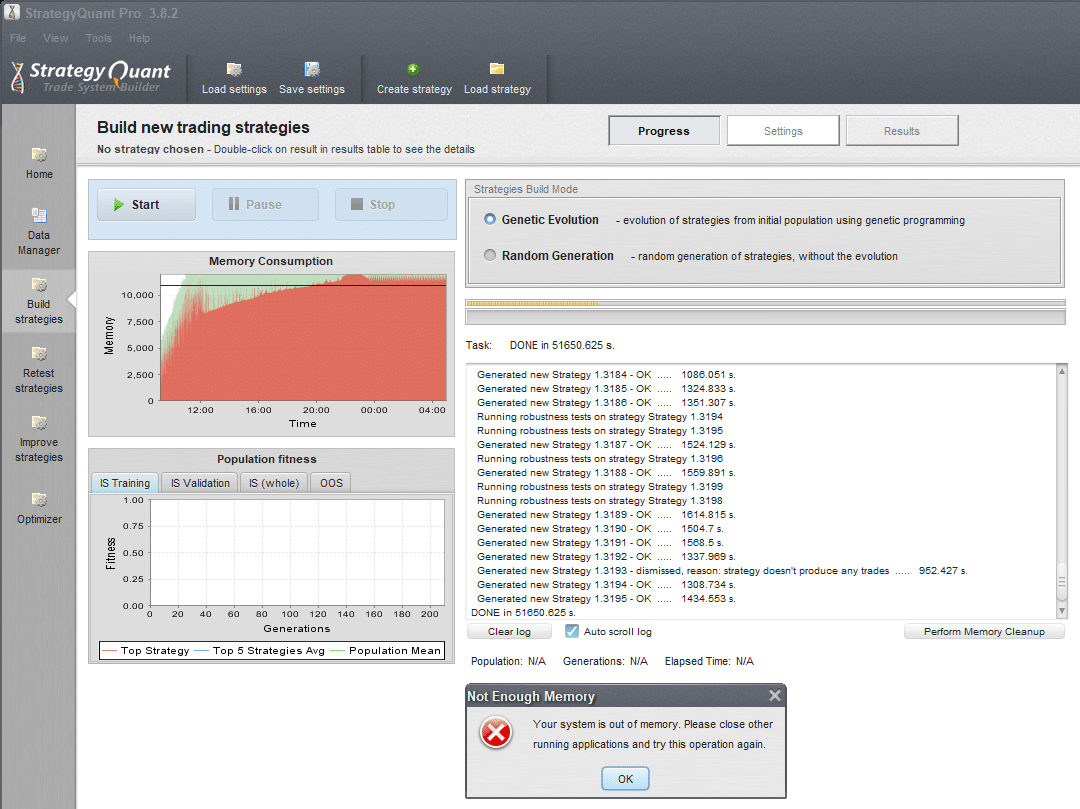The width and height of the screenshot is (1080, 809).
Task: Click the log scrollbar down arrow
Action: point(1062,611)
